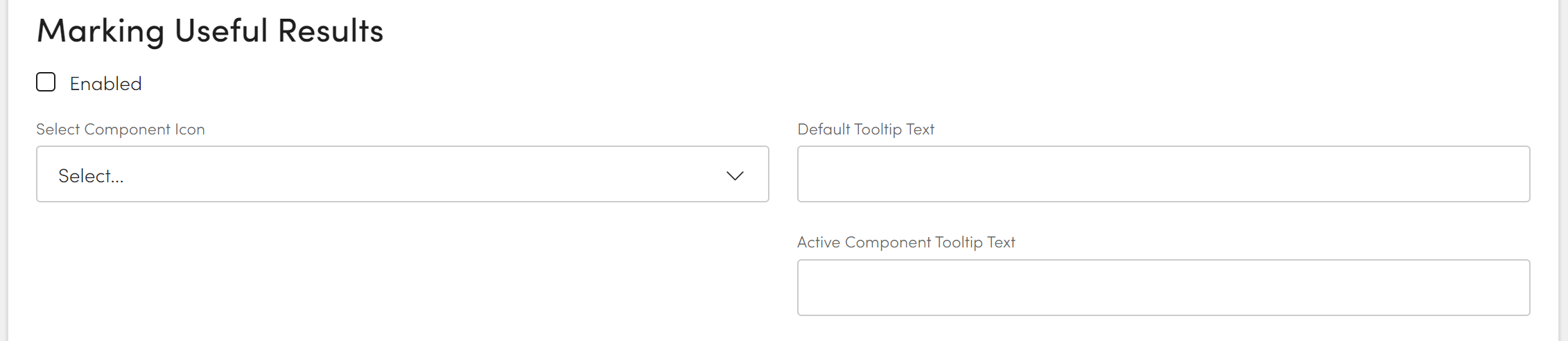1568x341 pixels.
Task: Click the "Select Component Icon" label
Action: pyautogui.click(x=121, y=130)
